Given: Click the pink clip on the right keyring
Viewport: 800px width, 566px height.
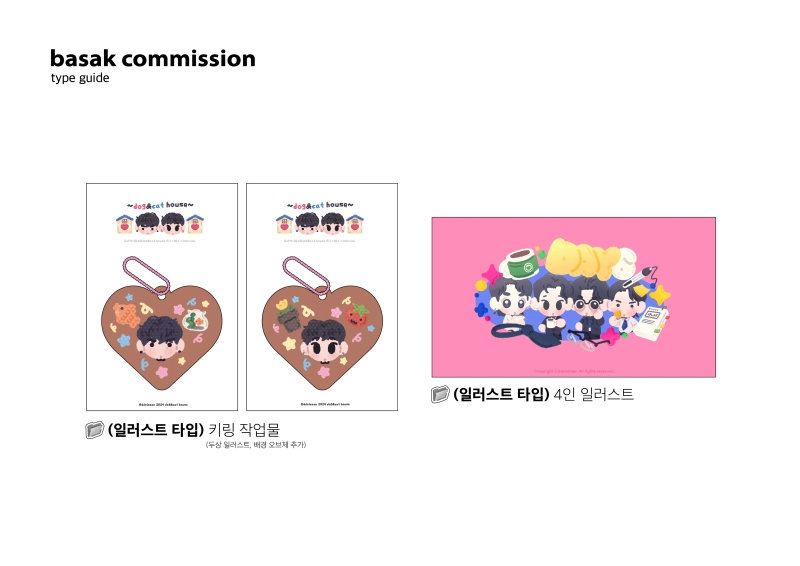Looking at the screenshot, I should coord(306,276).
